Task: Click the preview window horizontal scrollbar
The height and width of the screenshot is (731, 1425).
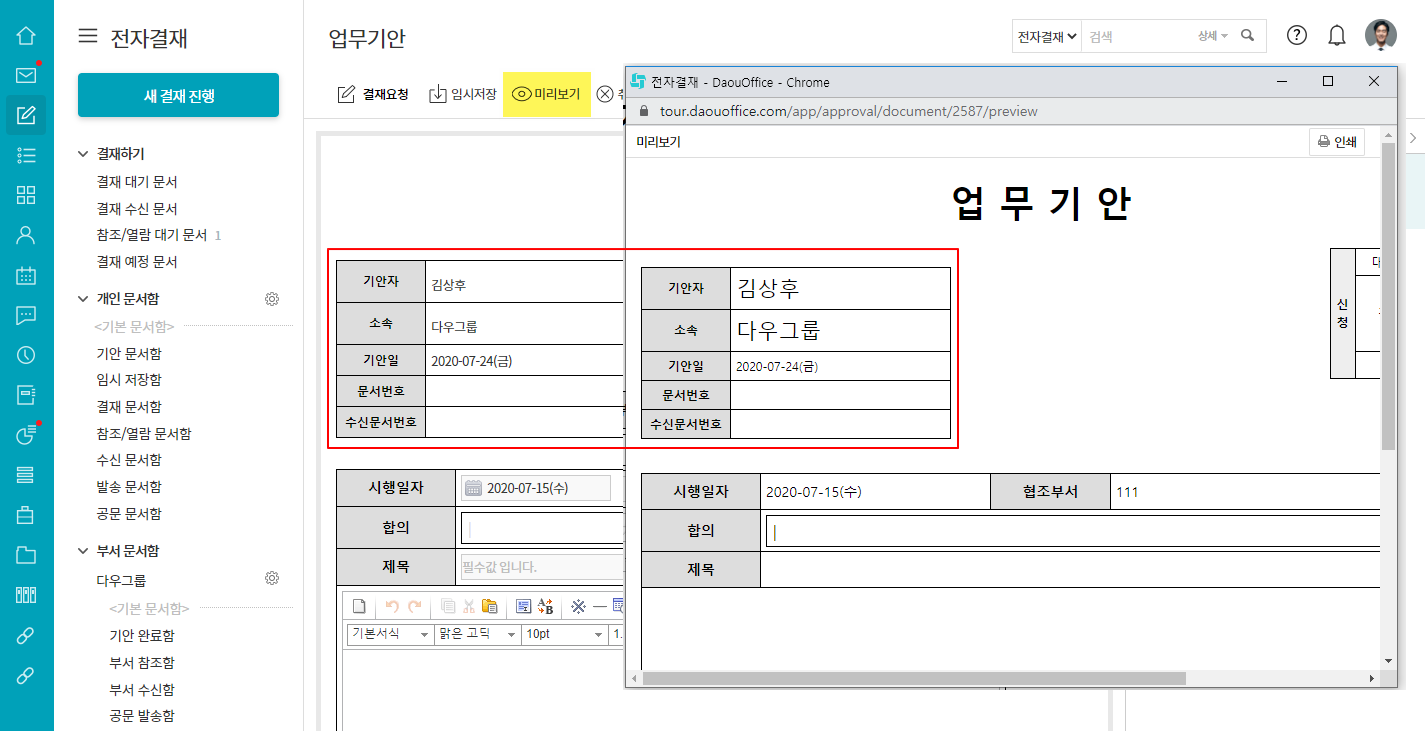Action: point(913,678)
